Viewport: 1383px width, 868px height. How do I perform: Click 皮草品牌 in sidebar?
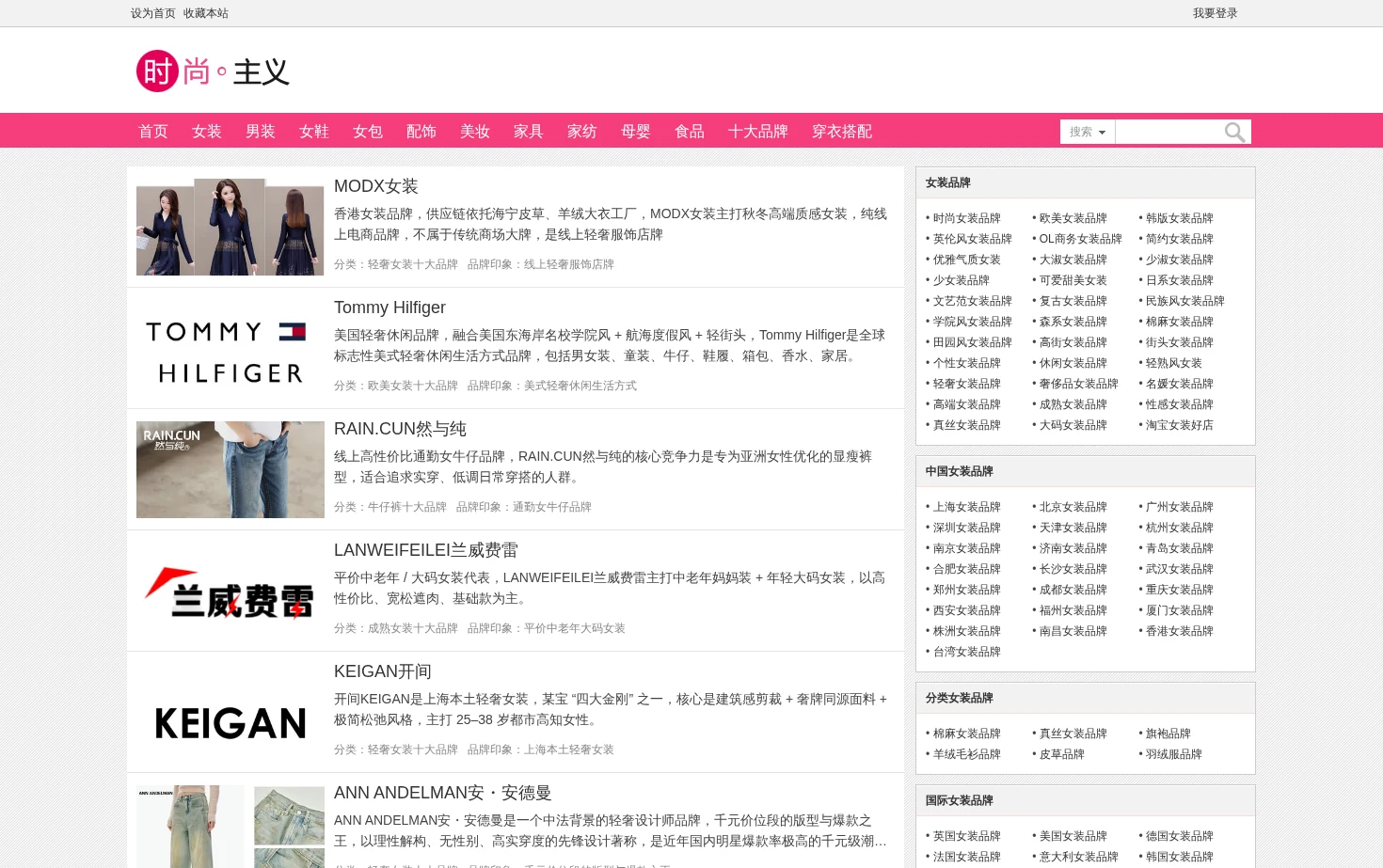click(x=1062, y=754)
